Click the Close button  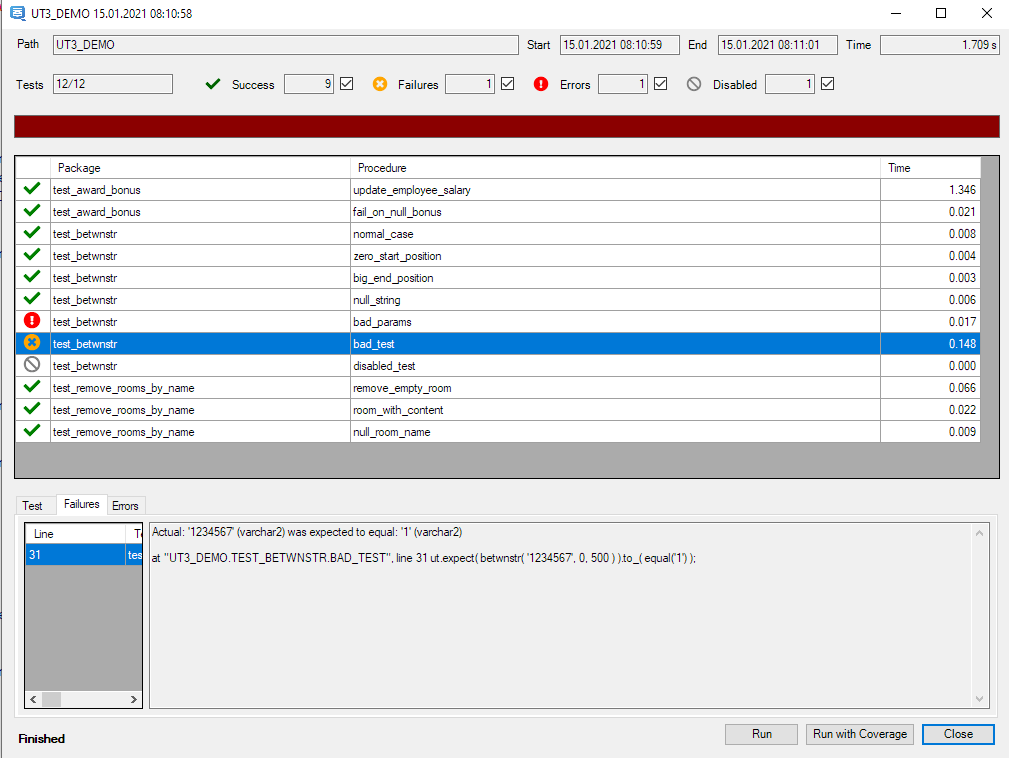point(958,734)
